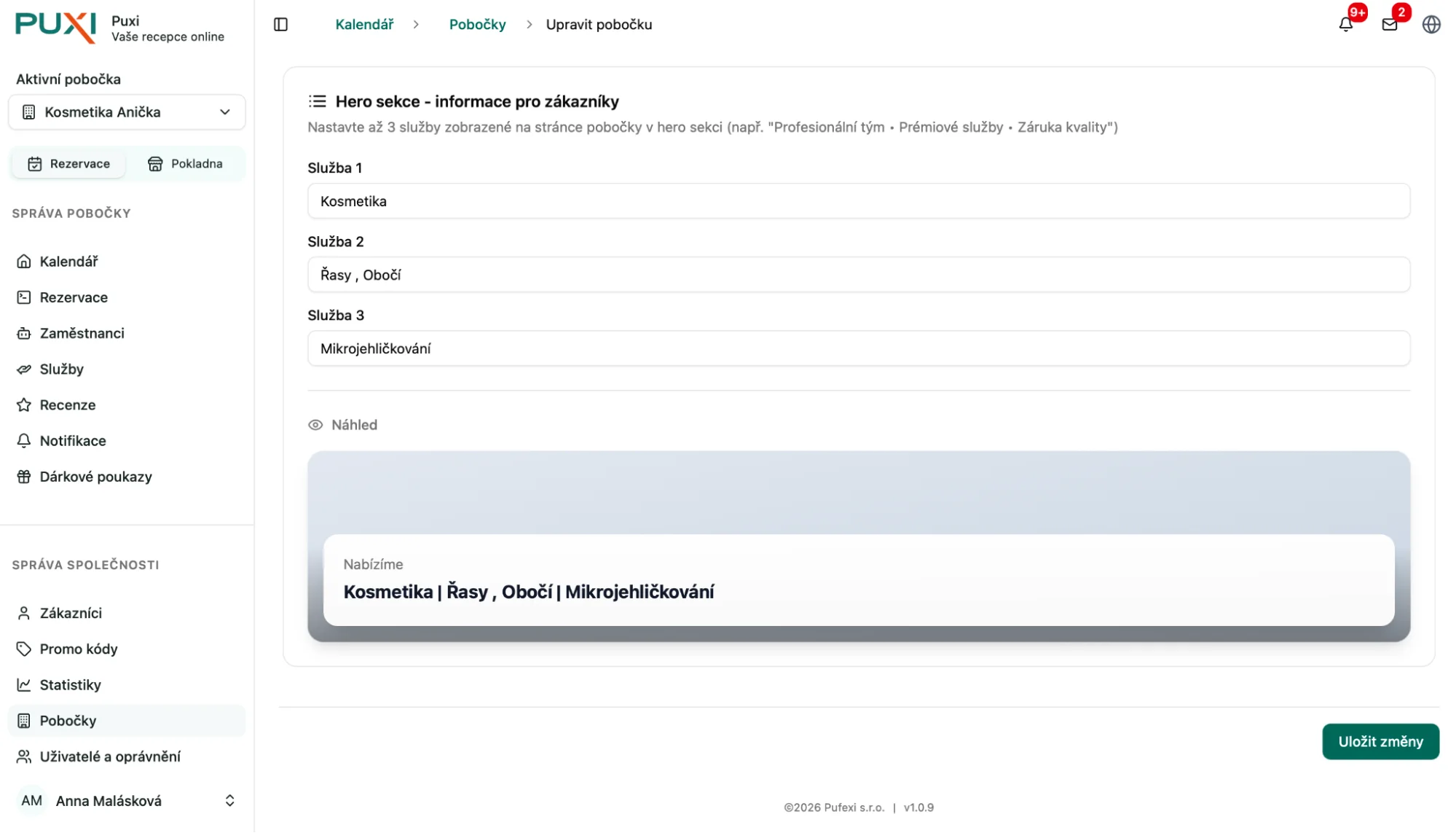Open Zaměstnanci in the sidebar

pos(82,334)
